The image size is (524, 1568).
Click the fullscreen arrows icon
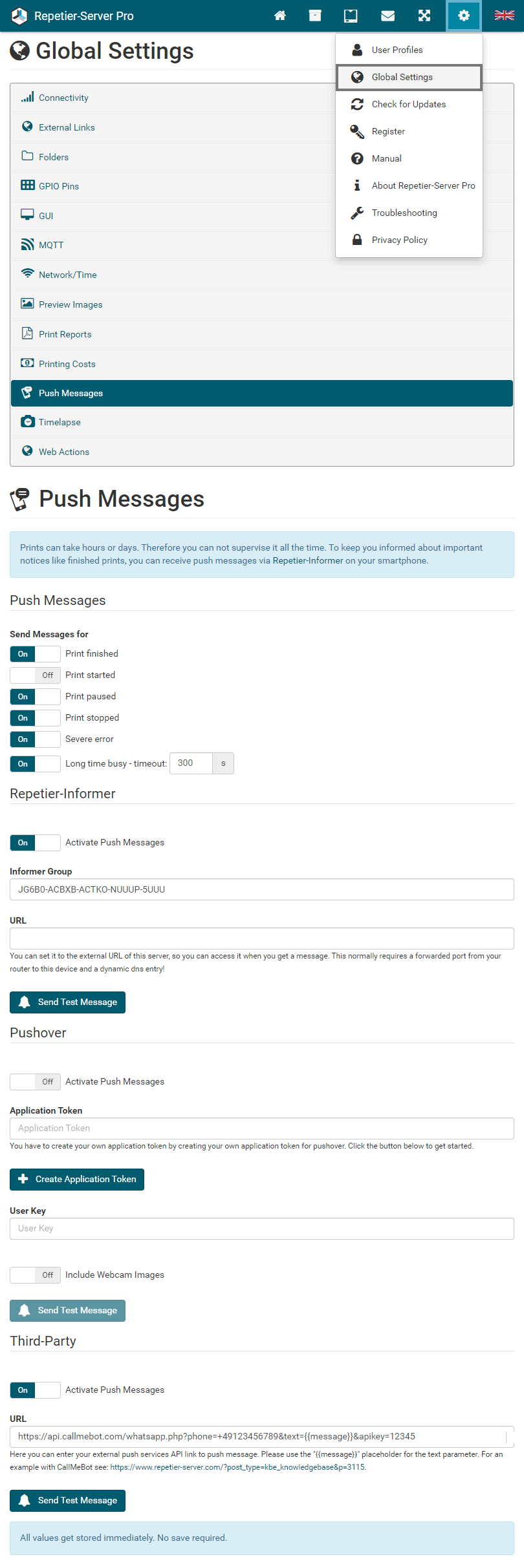click(x=424, y=16)
